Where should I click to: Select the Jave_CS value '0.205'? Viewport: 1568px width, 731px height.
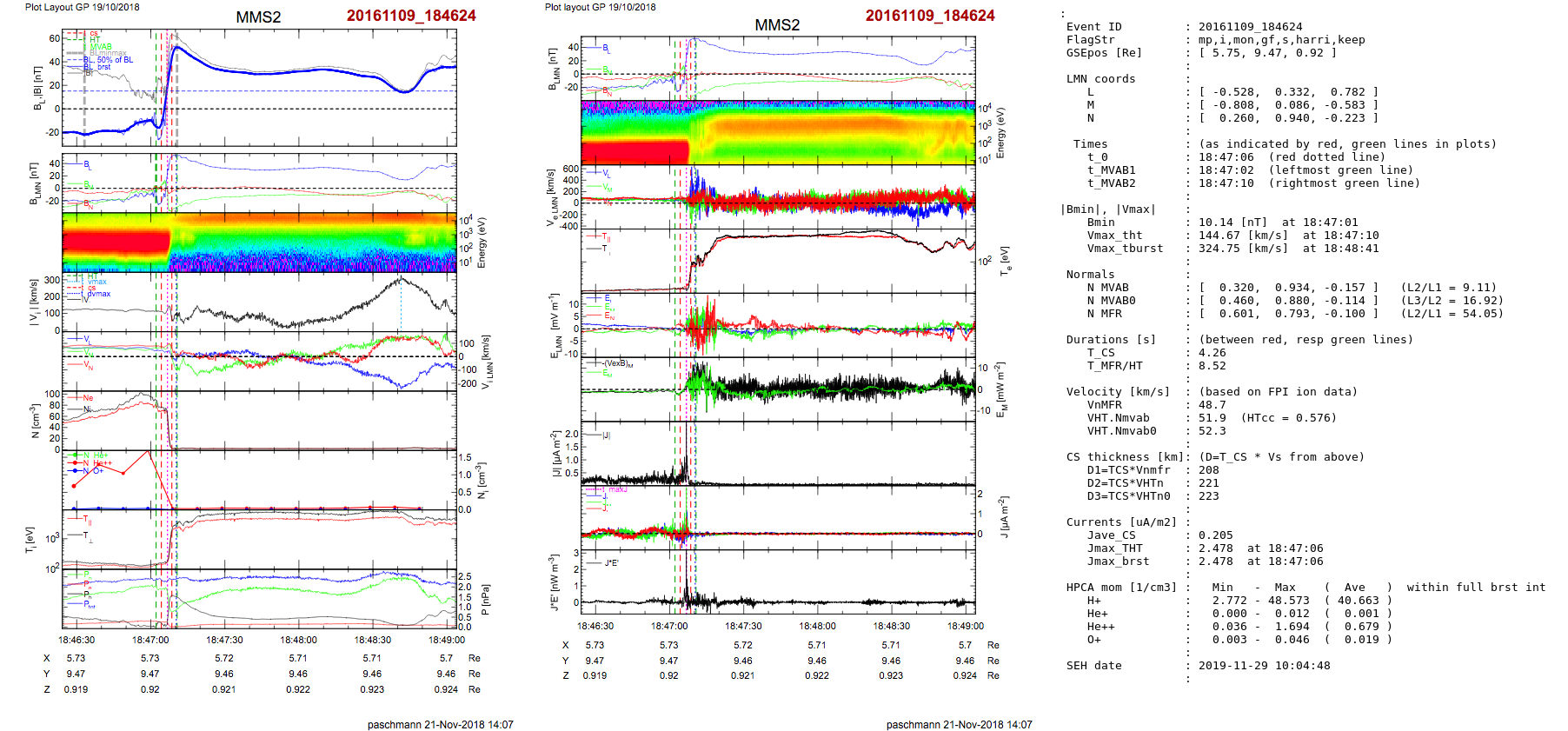click(x=1215, y=535)
